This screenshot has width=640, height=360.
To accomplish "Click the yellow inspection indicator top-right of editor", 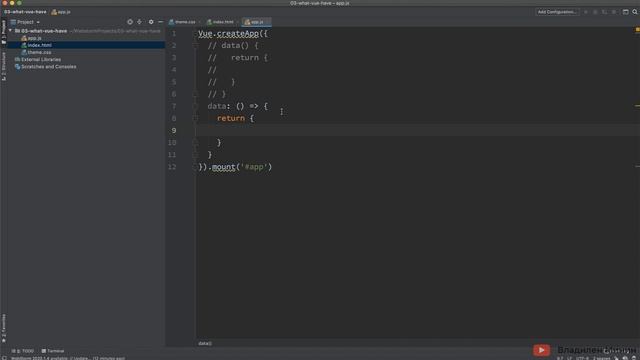I will pos(637,30).
